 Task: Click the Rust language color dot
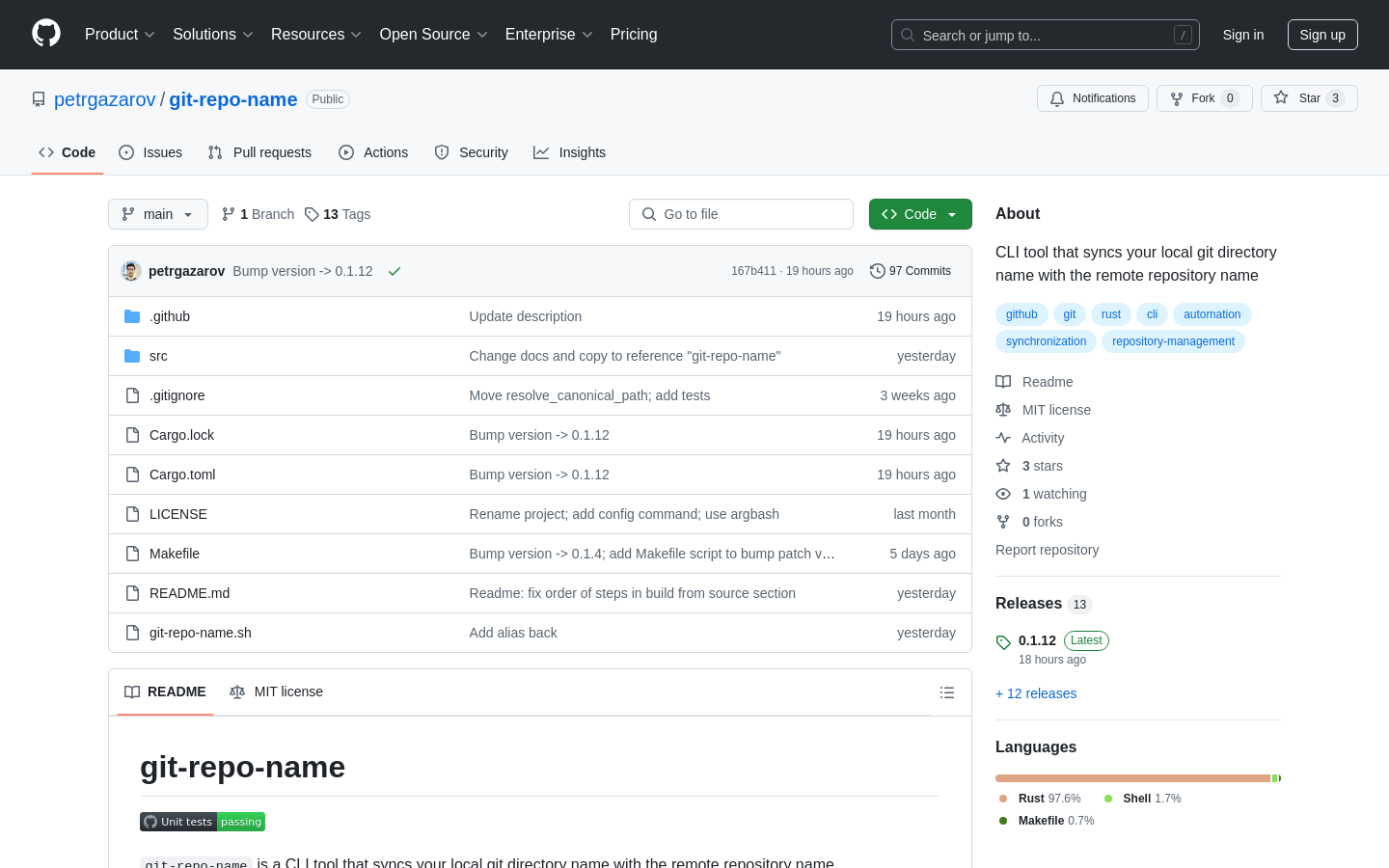pyautogui.click(x=1003, y=799)
